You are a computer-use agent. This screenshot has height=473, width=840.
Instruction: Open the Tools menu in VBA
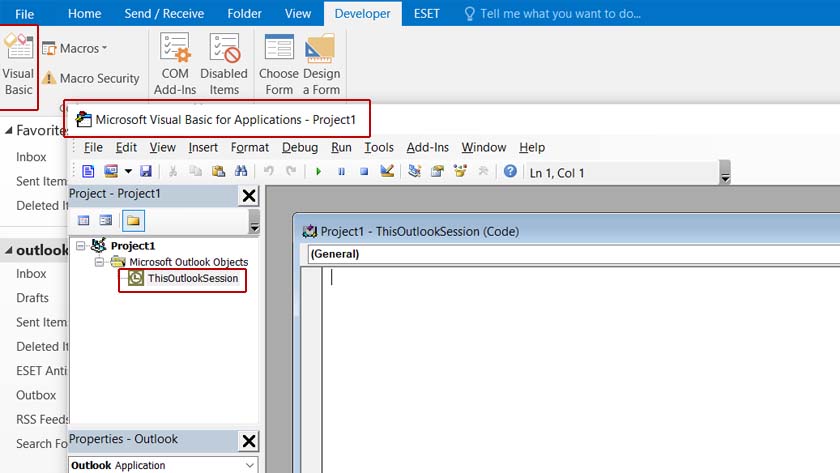click(379, 147)
